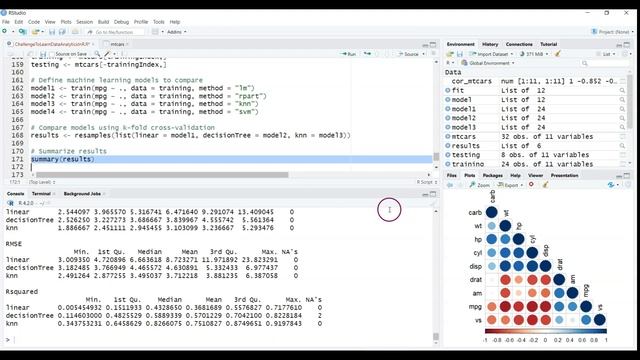Open the File menu

(6, 22)
